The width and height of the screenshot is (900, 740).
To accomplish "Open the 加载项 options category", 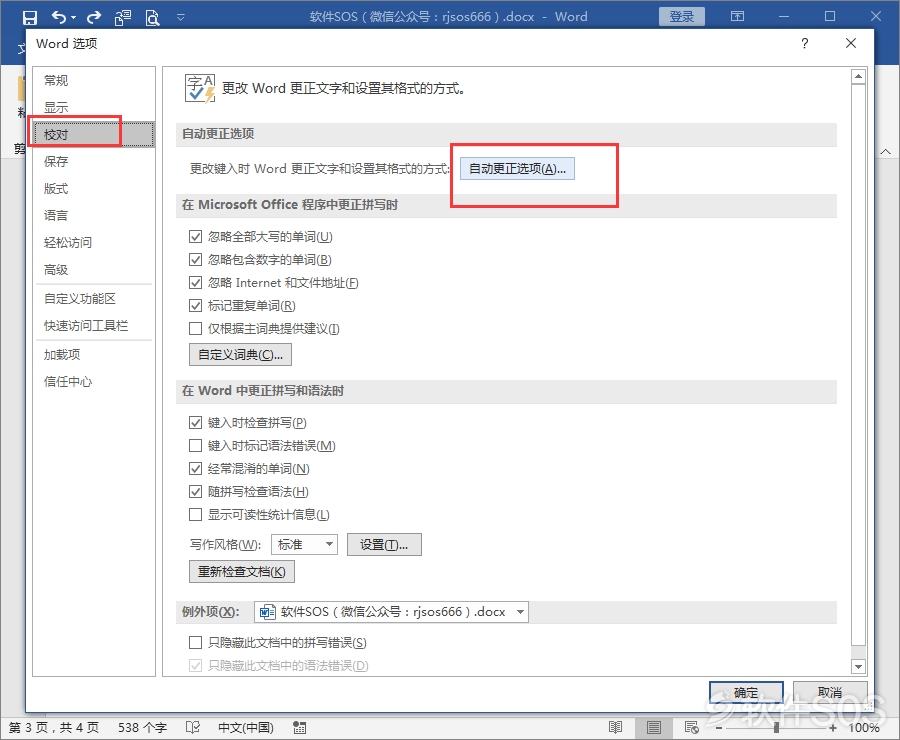I will tap(94, 355).
